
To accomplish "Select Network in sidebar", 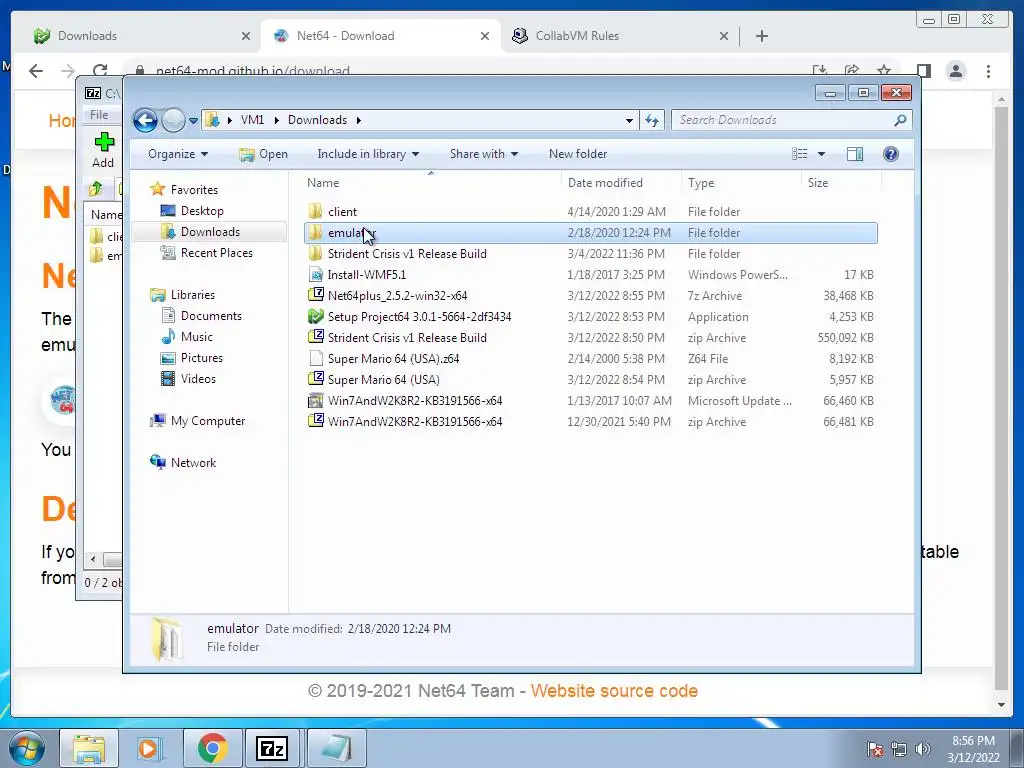I will coord(193,463).
